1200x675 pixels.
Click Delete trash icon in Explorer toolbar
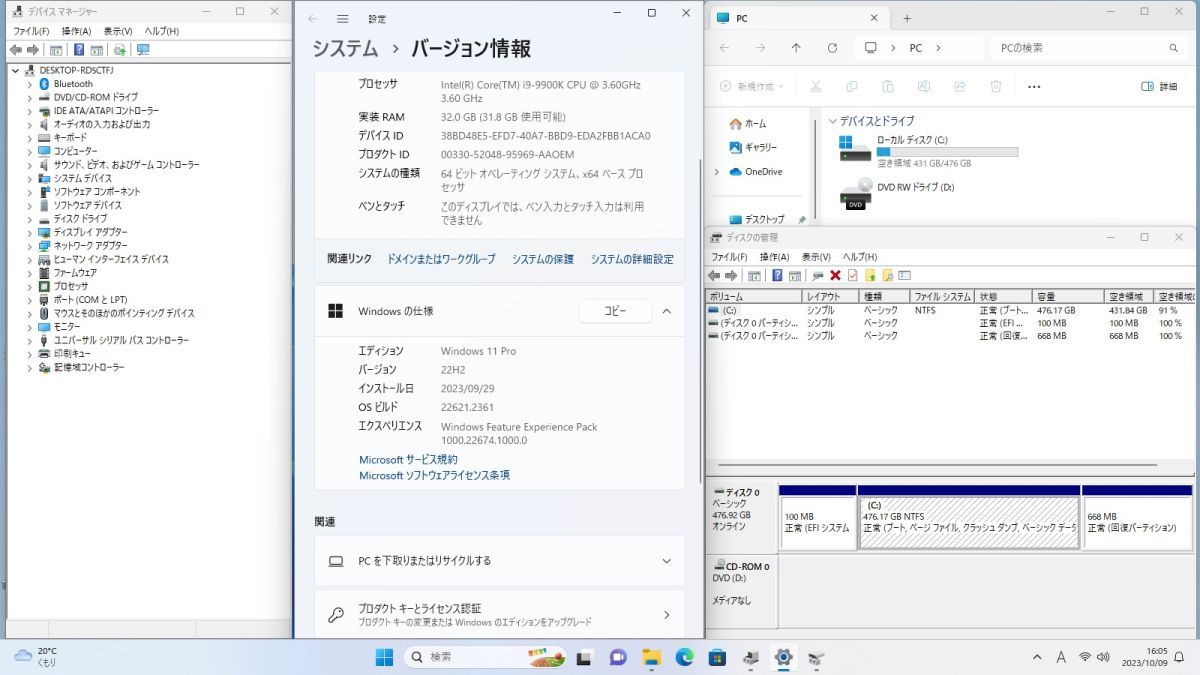tap(996, 87)
